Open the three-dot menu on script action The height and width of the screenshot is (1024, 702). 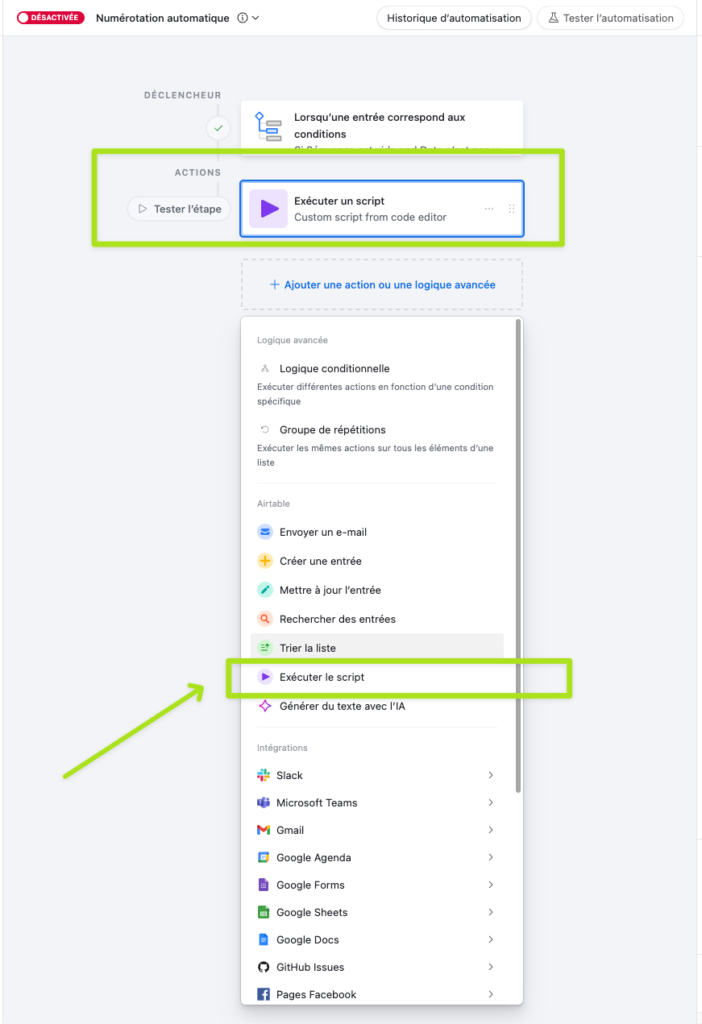tap(489, 209)
